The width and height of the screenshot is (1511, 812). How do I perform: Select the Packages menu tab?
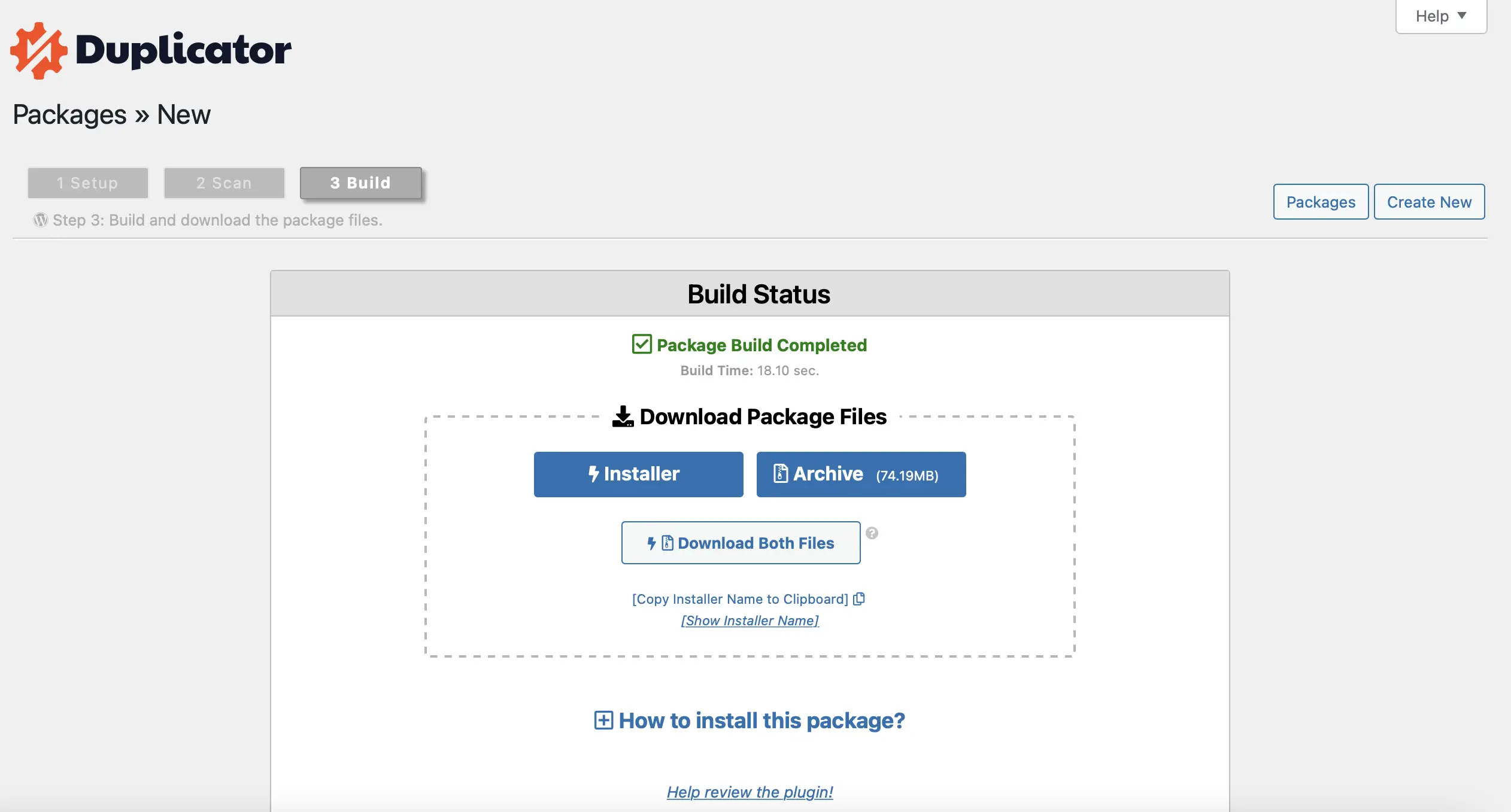(1321, 201)
